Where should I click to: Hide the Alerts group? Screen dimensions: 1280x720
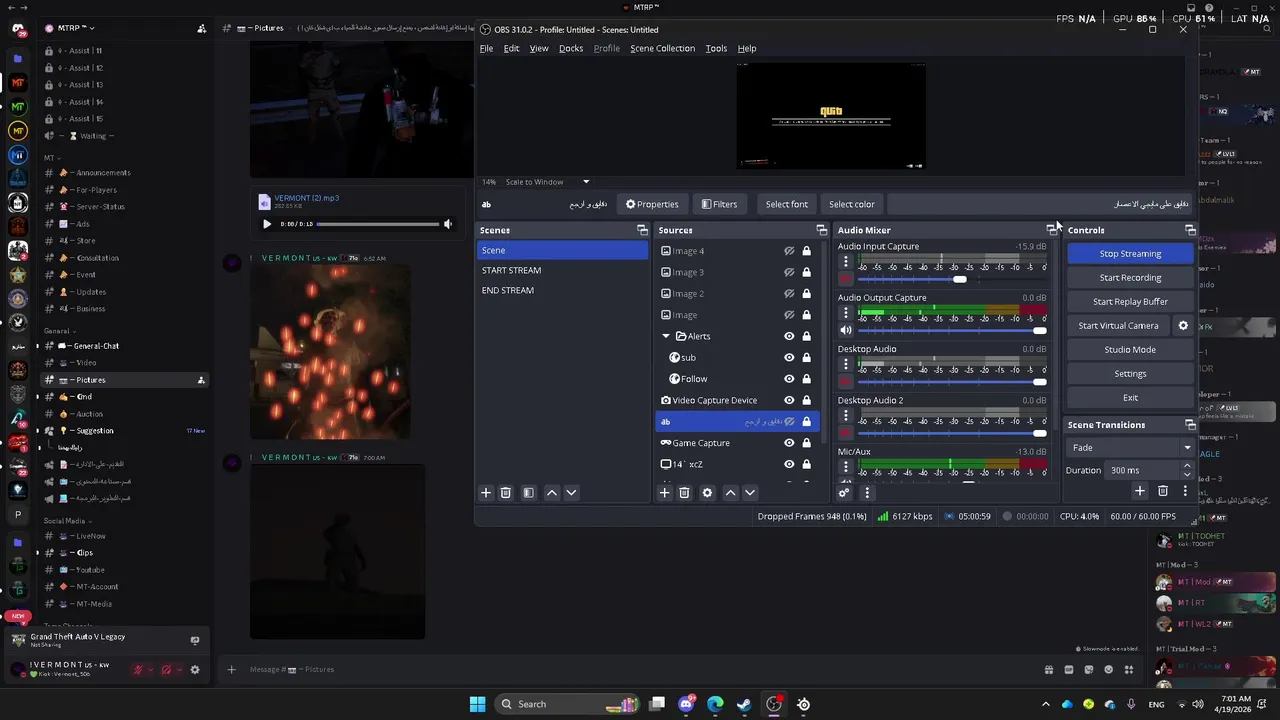[x=789, y=336]
